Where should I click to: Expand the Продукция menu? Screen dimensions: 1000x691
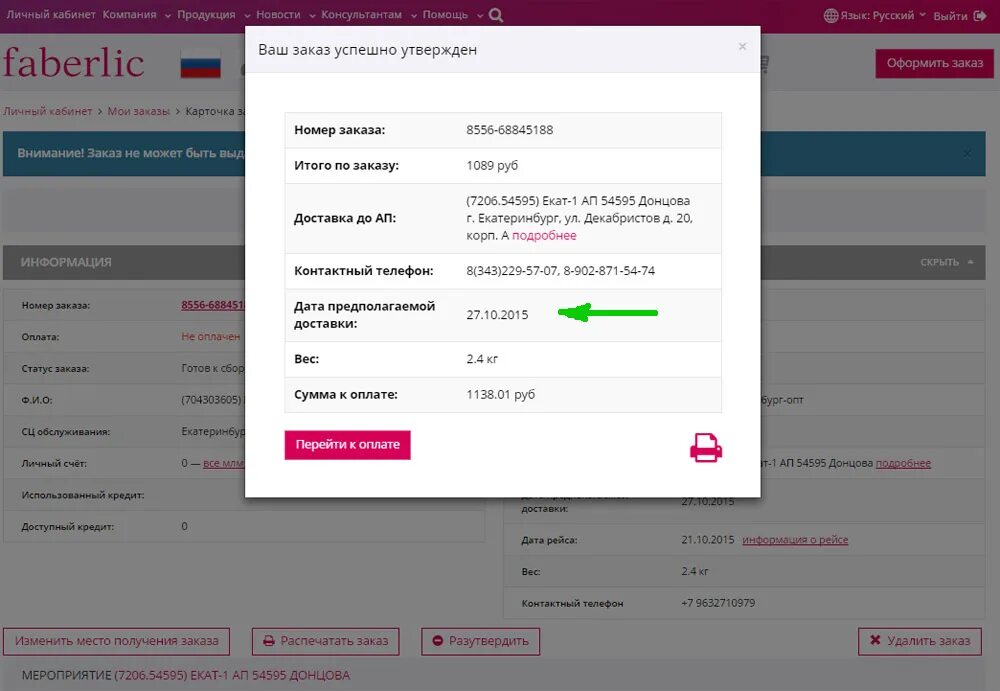point(211,15)
